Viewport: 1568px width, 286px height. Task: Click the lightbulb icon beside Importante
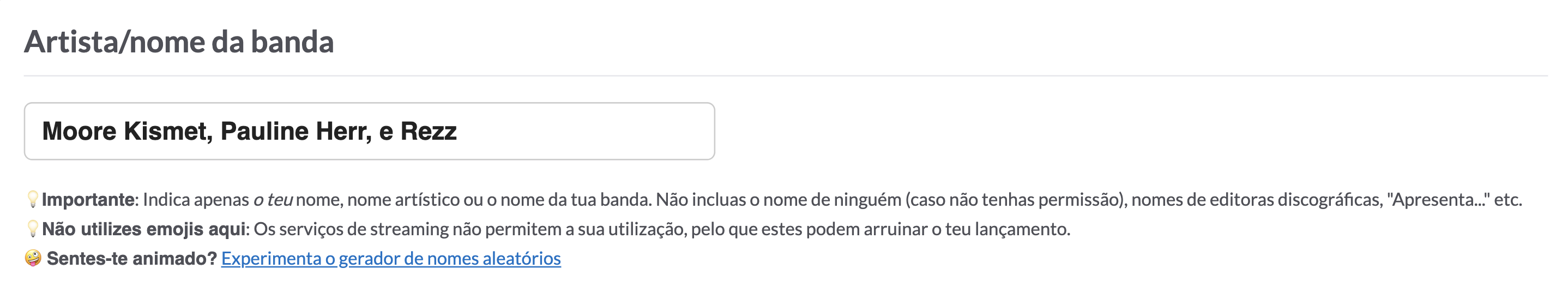click(x=33, y=199)
